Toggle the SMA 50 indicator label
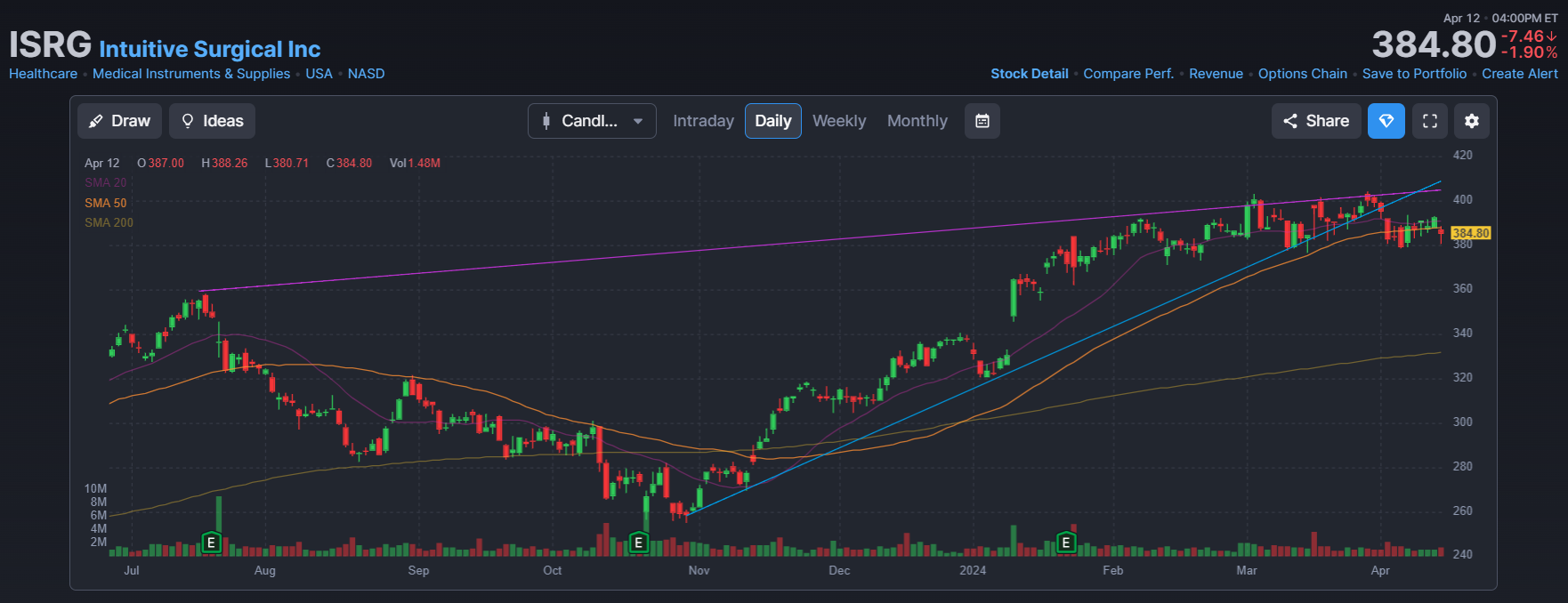This screenshot has width=1568, height=603. [106, 203]
